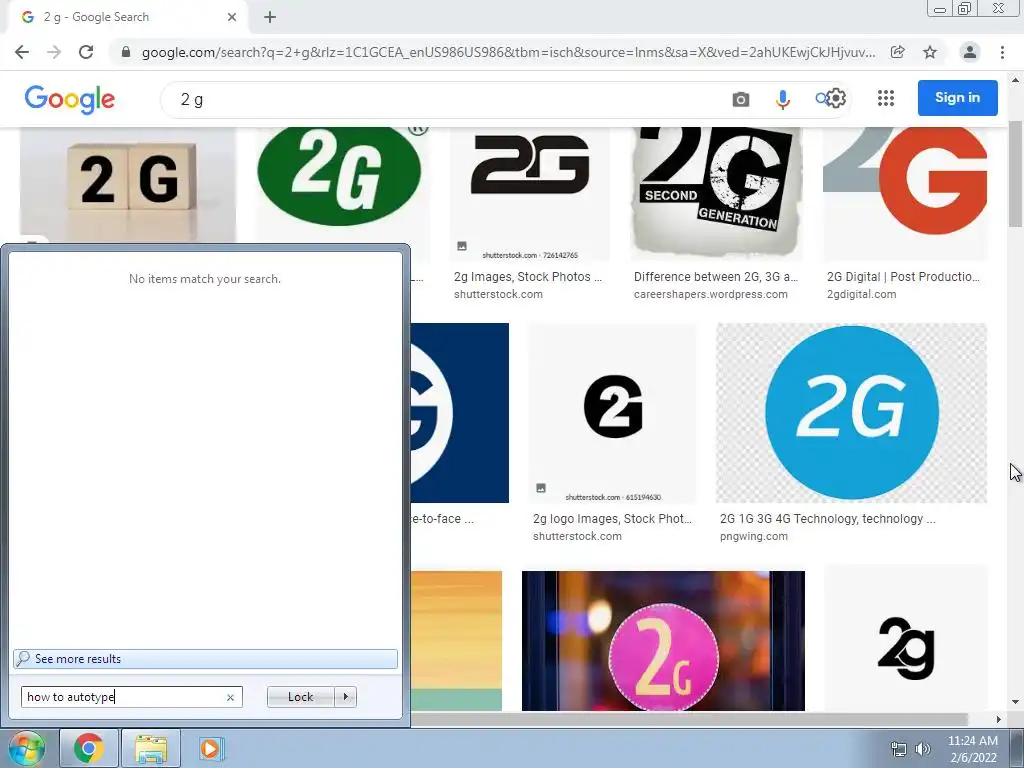Click the Windows Start orb
The image size is (1024, 768).
coord(26,748)
